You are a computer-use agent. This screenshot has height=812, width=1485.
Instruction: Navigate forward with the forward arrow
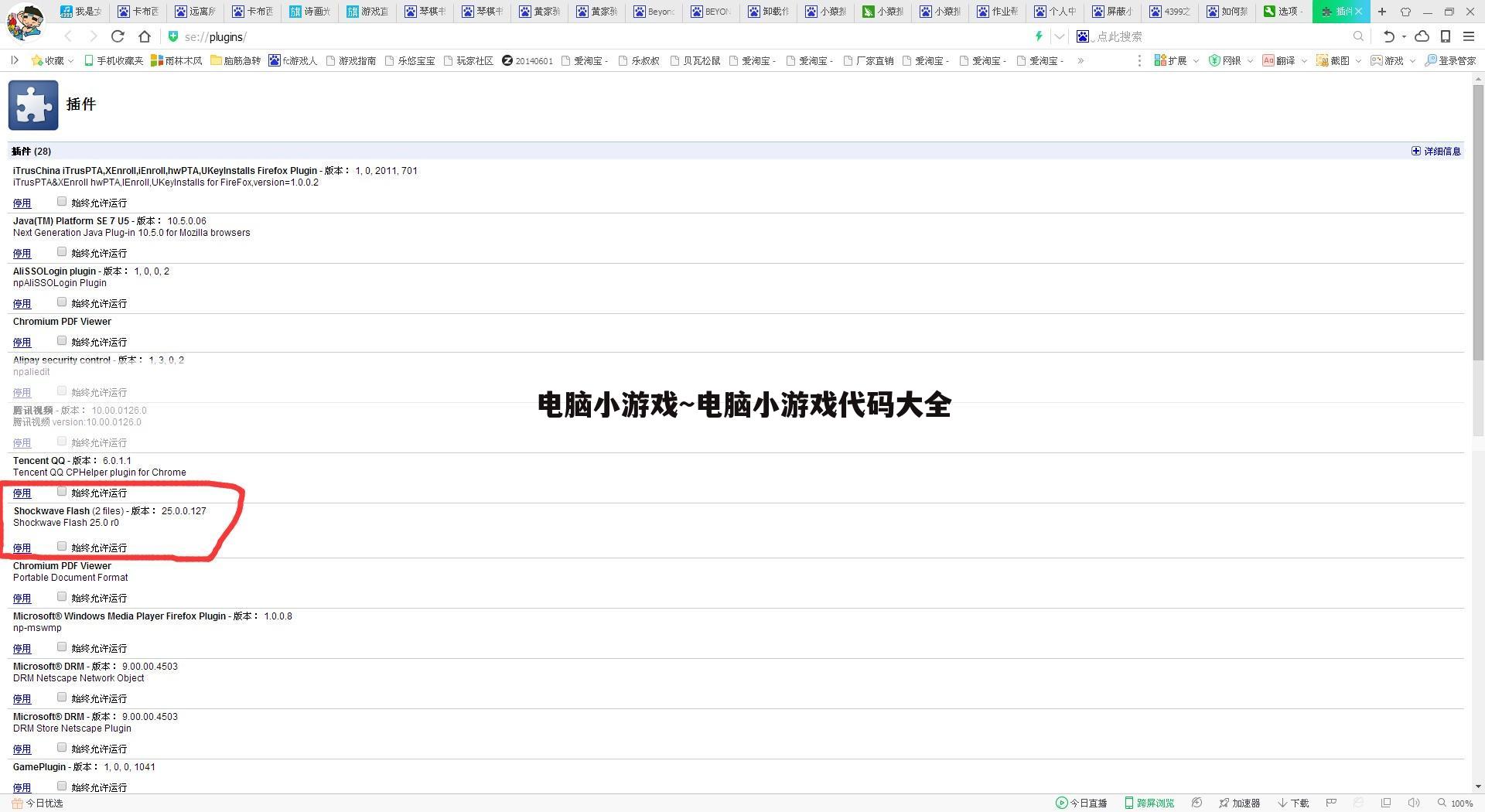click(x=94, y=36)
